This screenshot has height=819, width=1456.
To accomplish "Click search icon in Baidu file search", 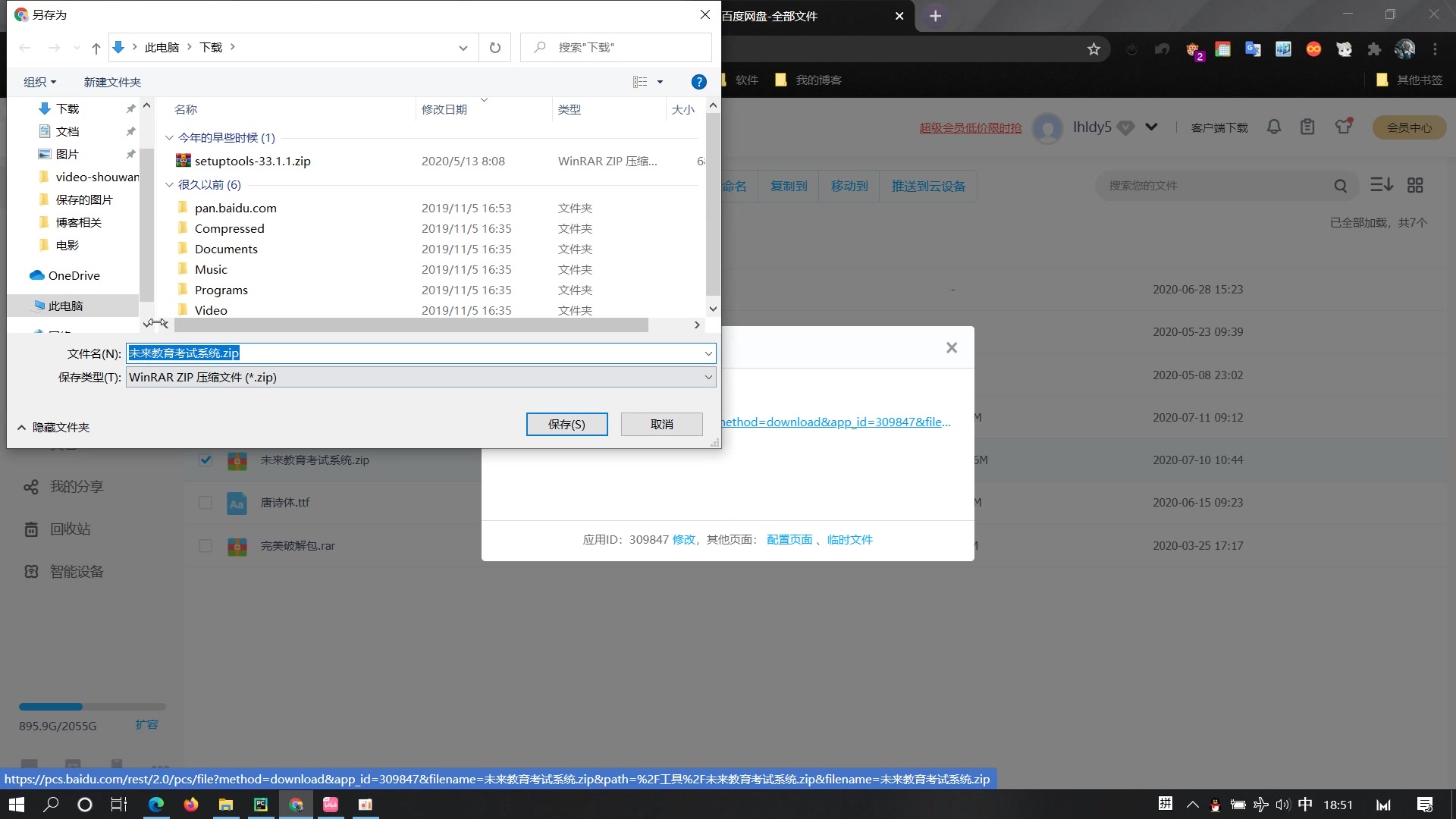I will coord(1341,186).
